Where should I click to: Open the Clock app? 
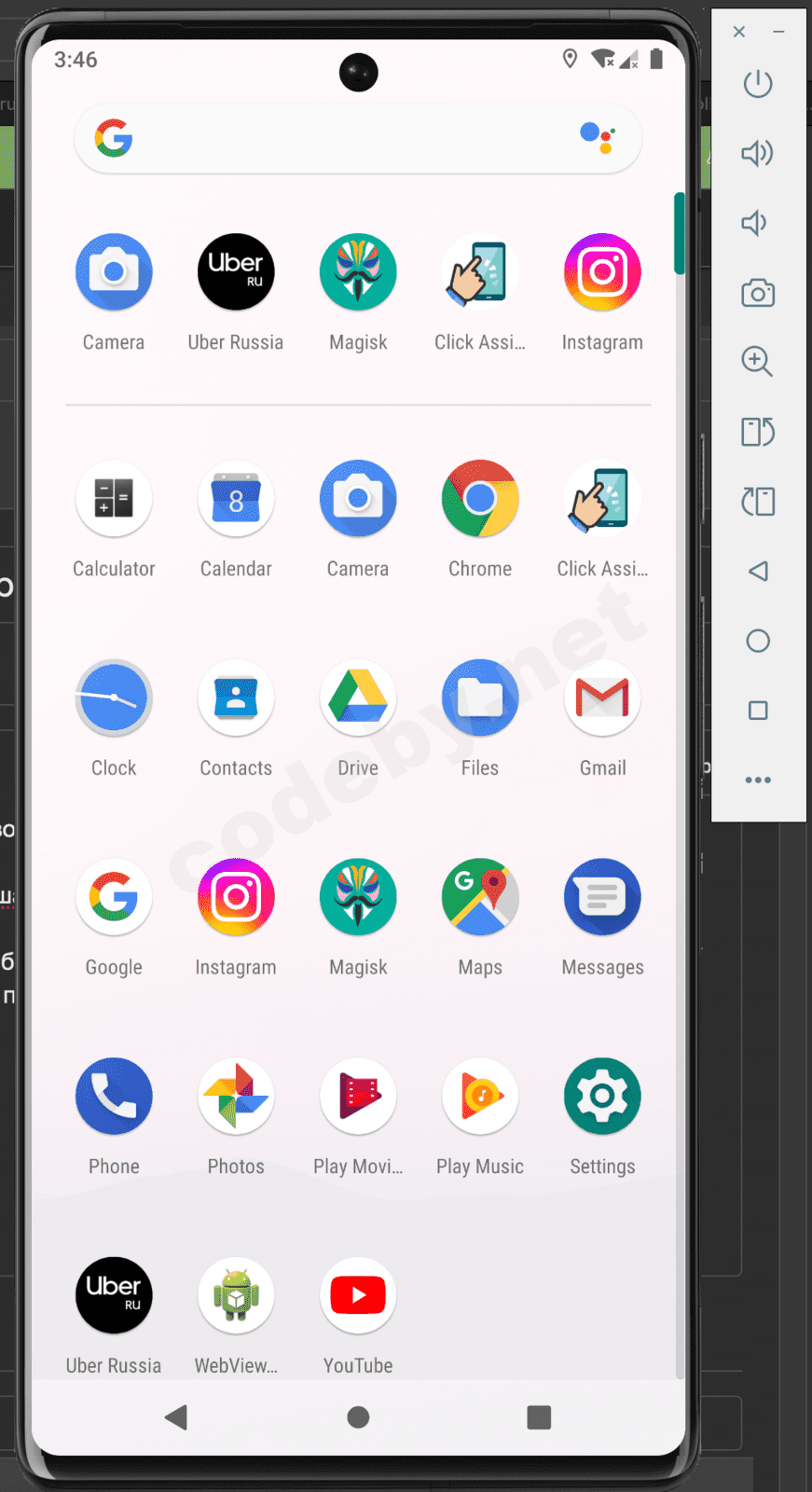click(x=114, y=698)
